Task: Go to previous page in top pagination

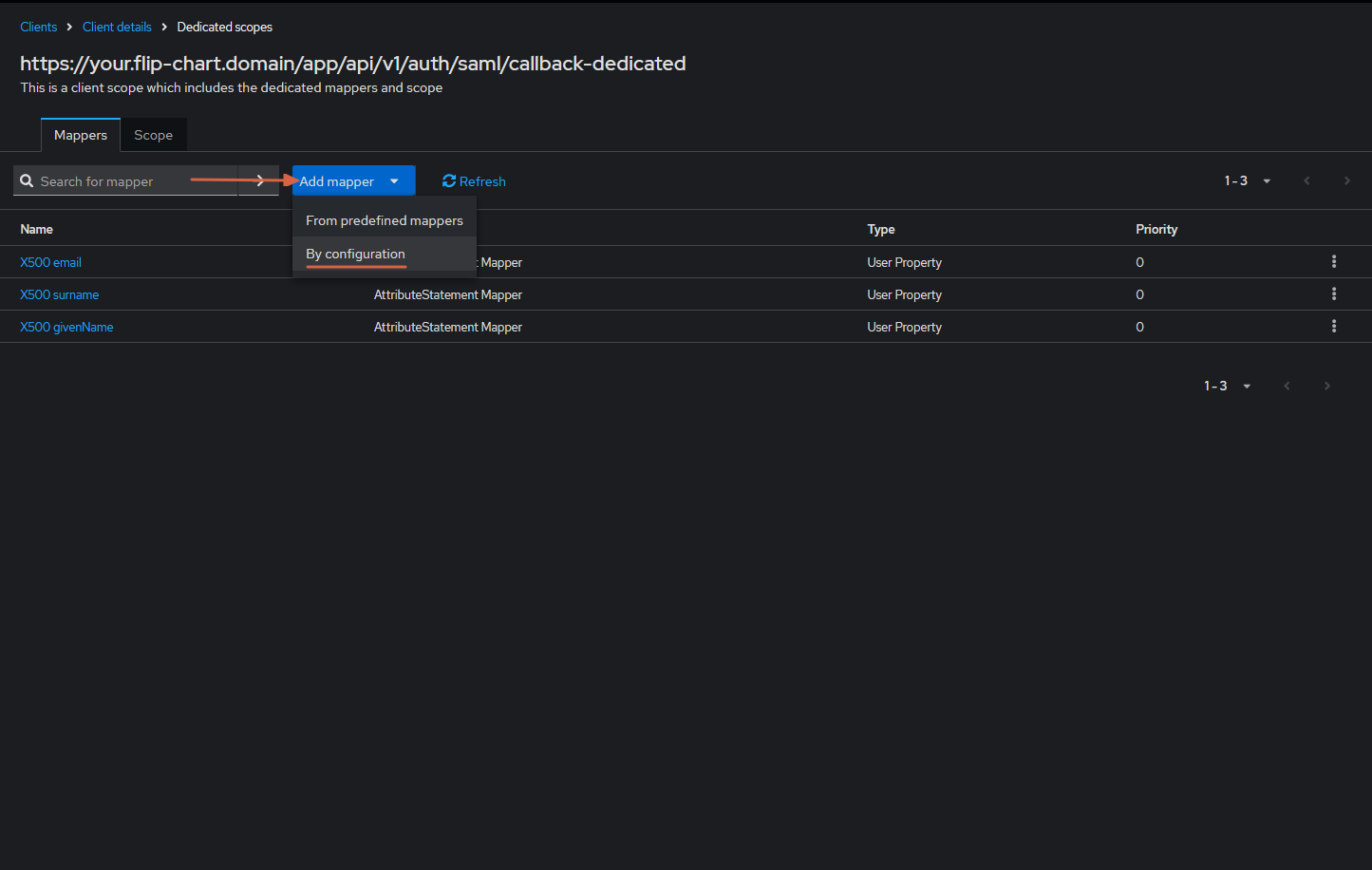Action: click(x=1306, y=180)
